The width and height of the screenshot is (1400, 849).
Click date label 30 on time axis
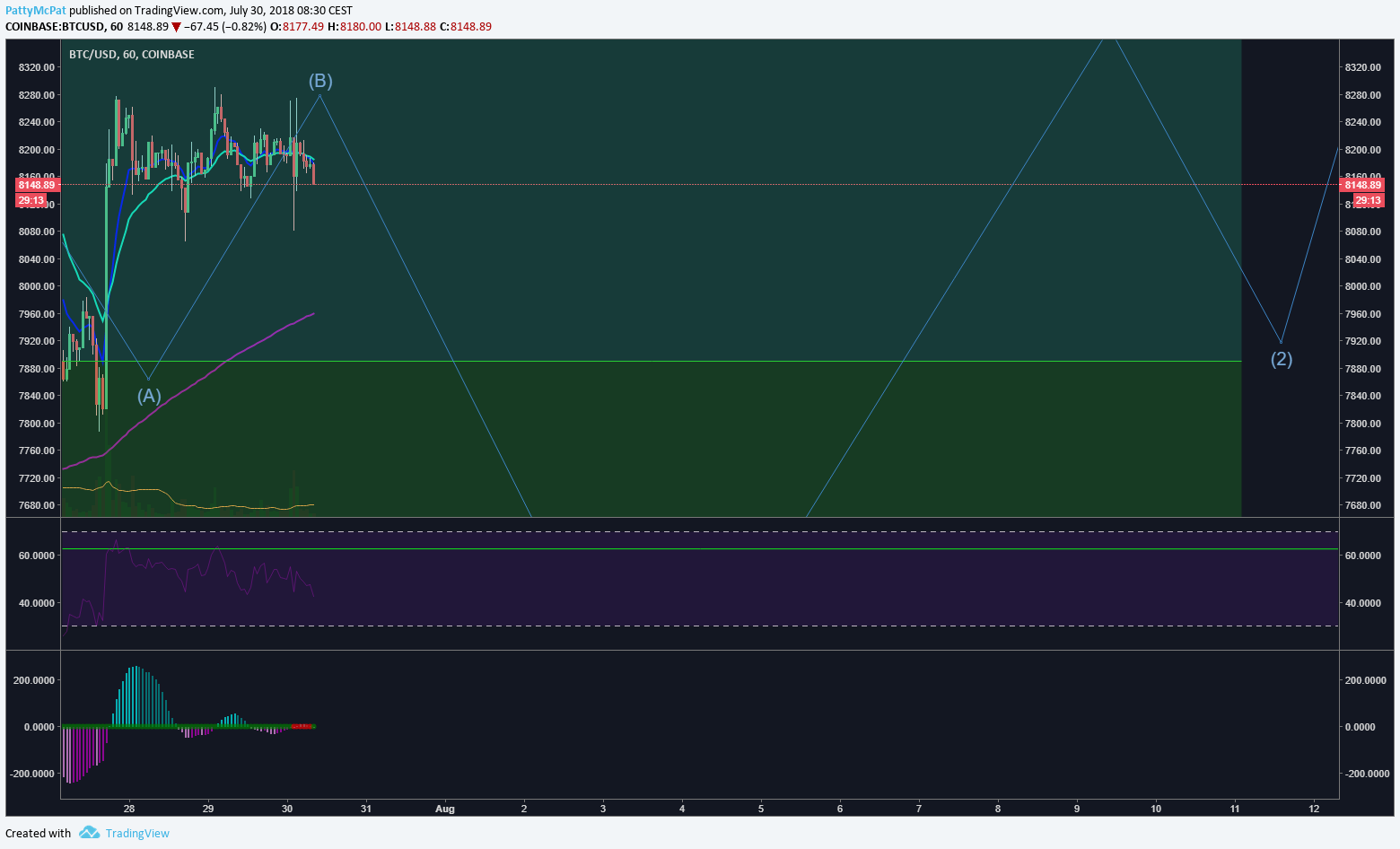click(x=287, y=809)
